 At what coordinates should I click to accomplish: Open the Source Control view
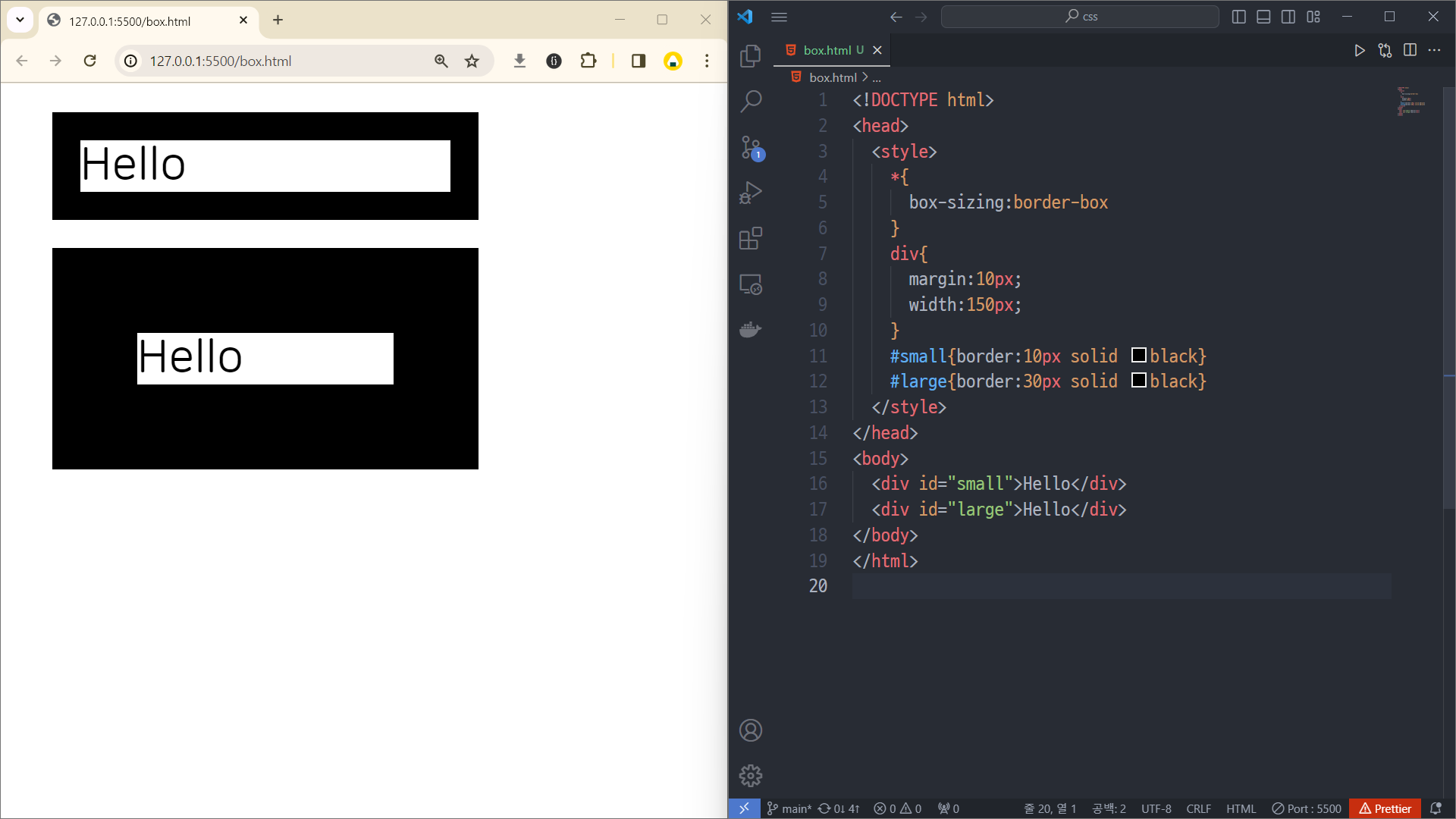coord(750,147)
